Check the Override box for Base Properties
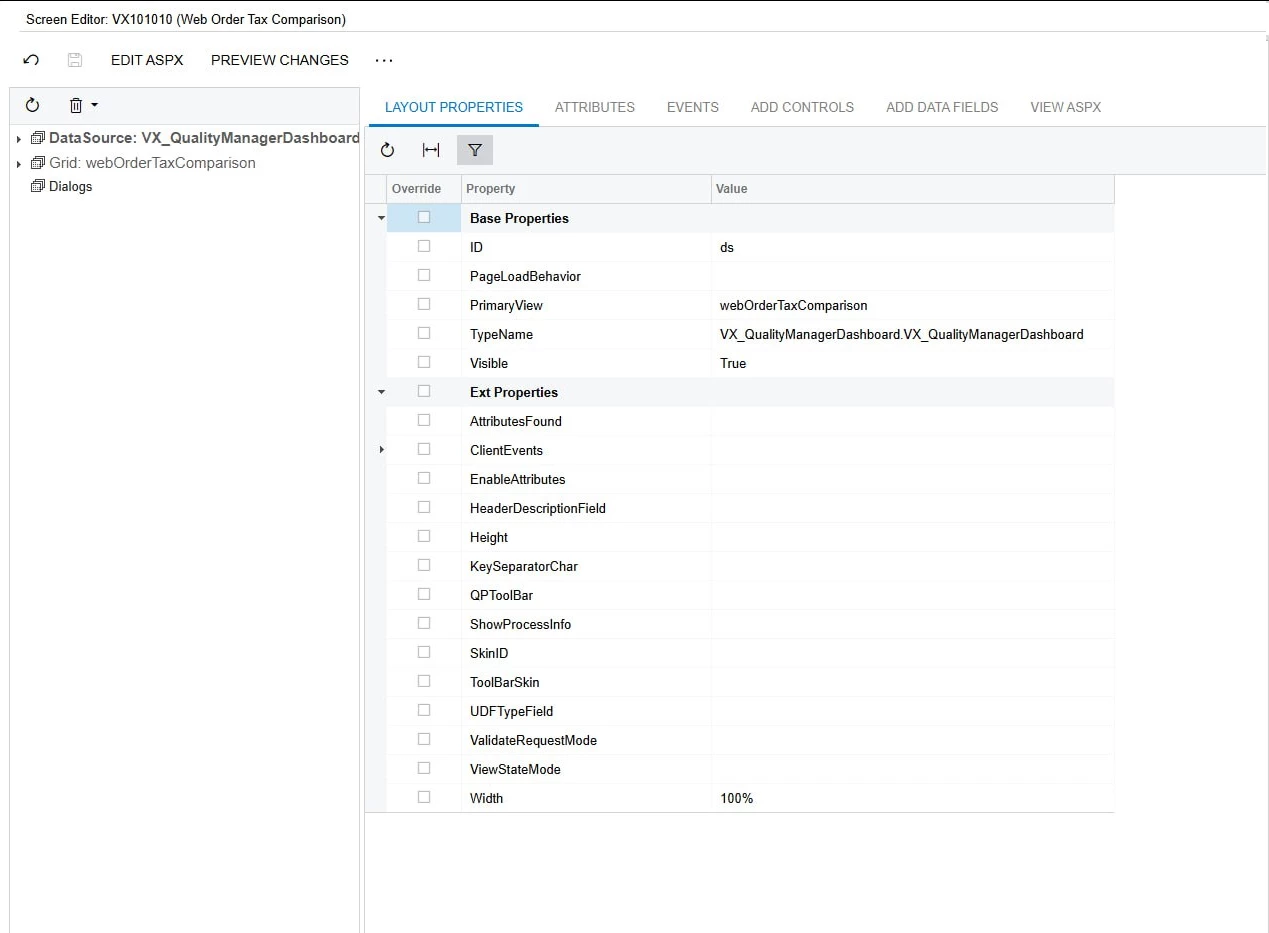The image size is (1269, 933). (x=424, y=217)
